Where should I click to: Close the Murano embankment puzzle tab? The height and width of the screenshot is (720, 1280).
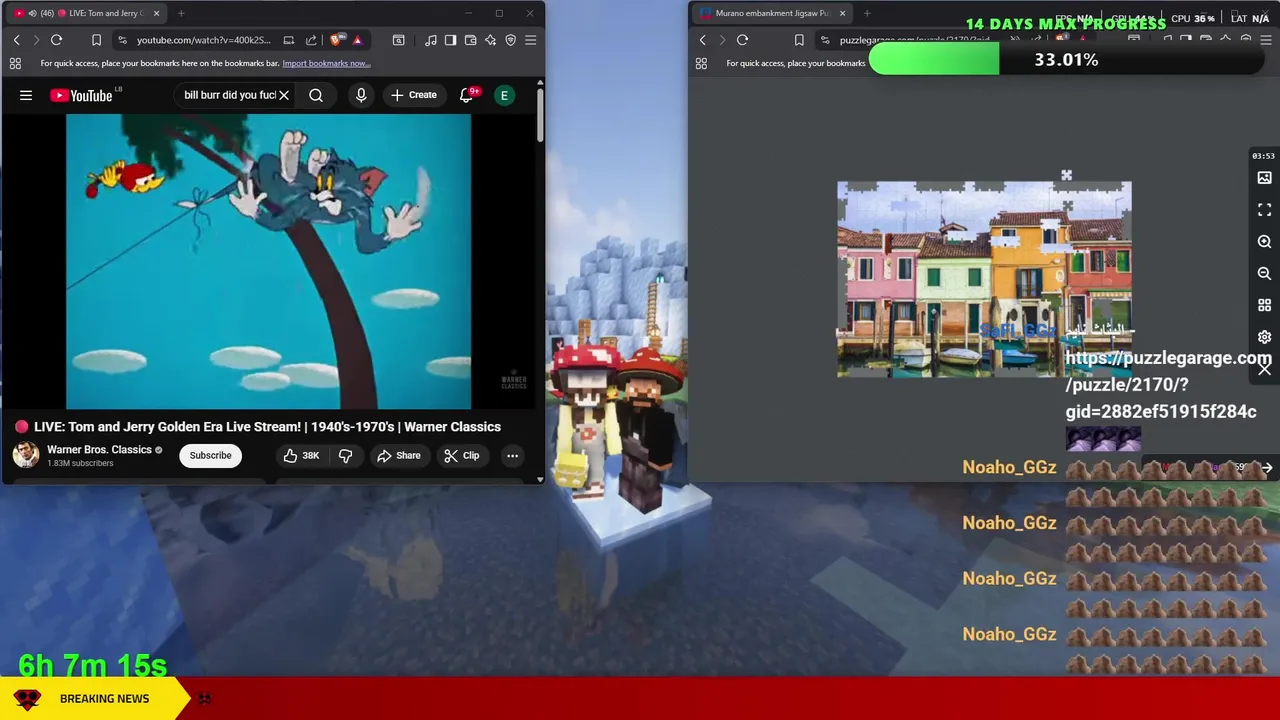click(x=842, y=13)
